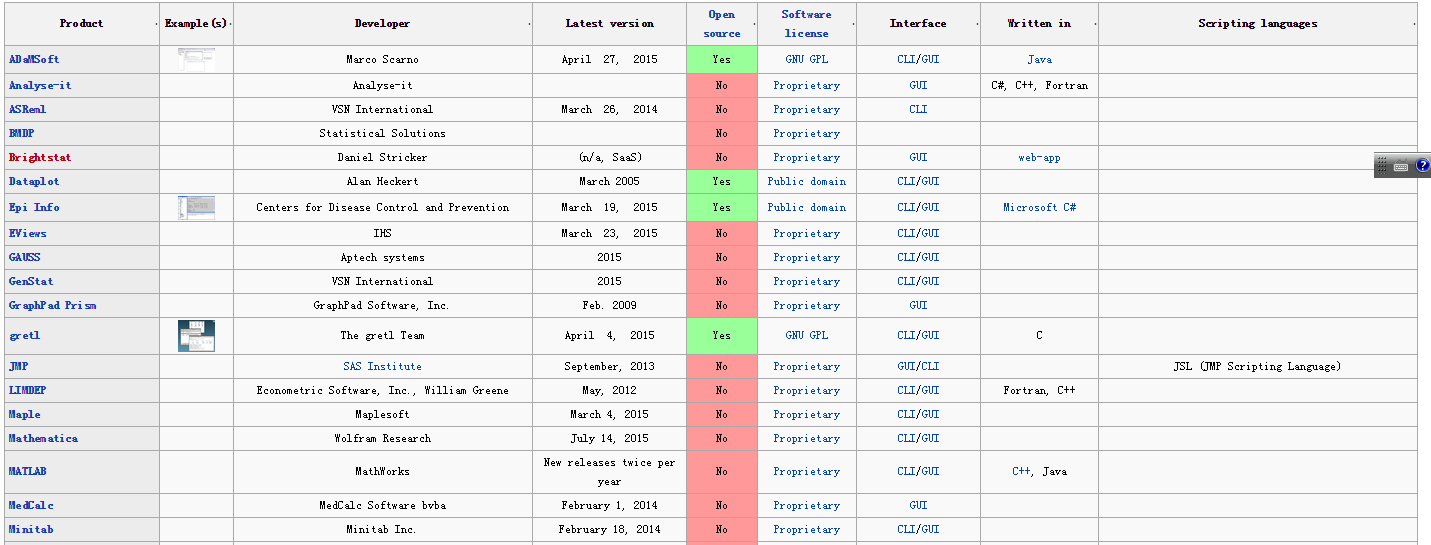This screenshot has width=1431, height=545.
Task: Open the red Brightstat link
Action: pos(40,157)
